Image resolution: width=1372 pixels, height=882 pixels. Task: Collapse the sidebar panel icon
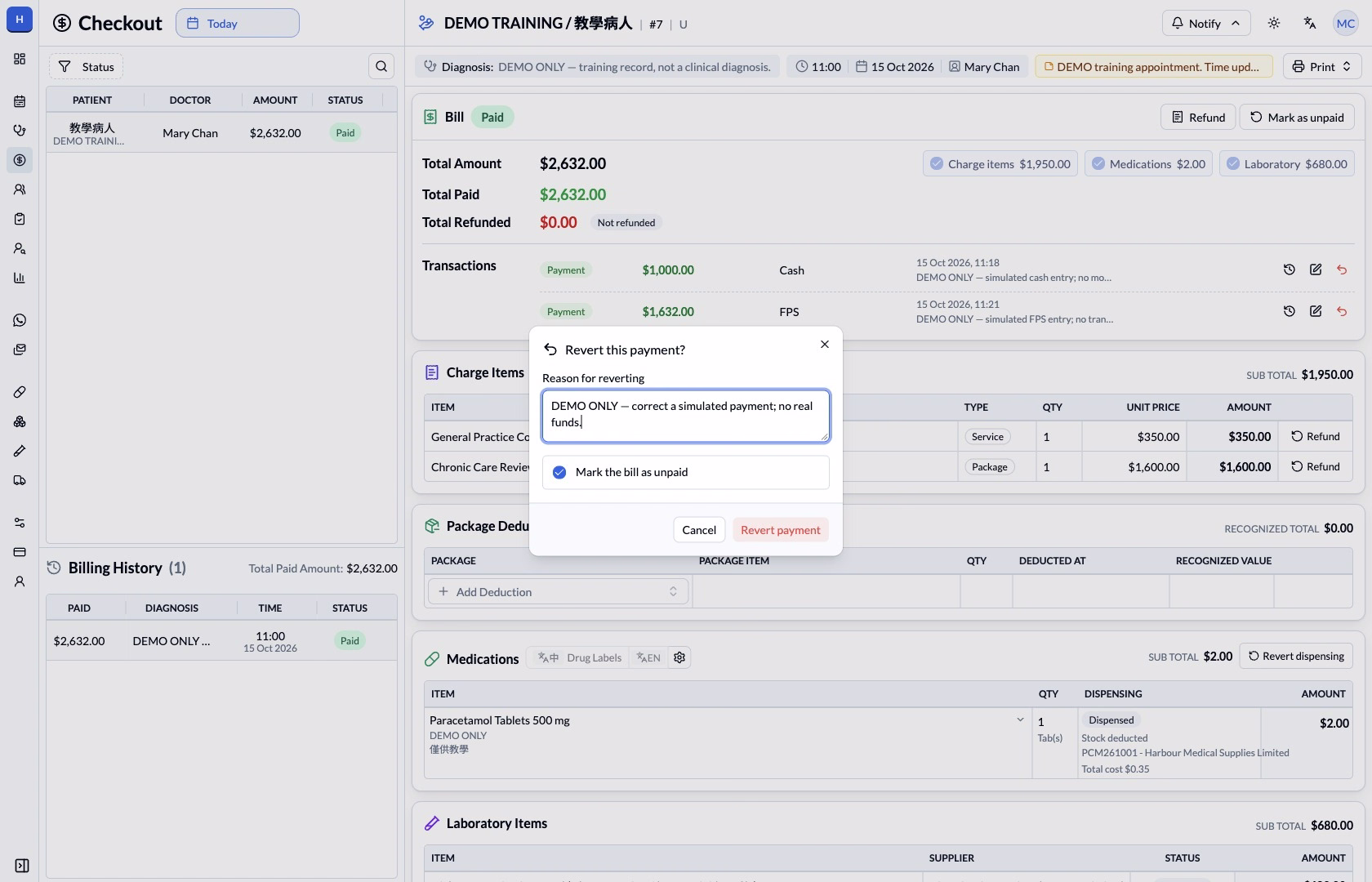[22, 866]
